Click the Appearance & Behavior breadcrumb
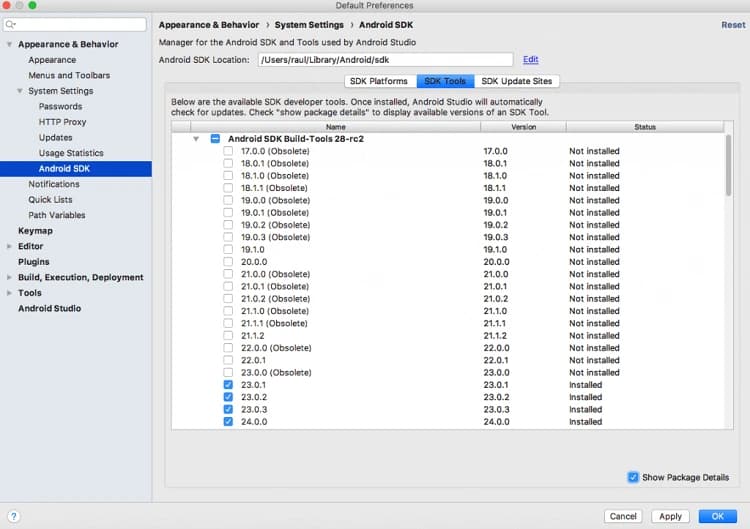Viewport: 750px width, 529px height. pyautogui.click(x=209, y=25)
